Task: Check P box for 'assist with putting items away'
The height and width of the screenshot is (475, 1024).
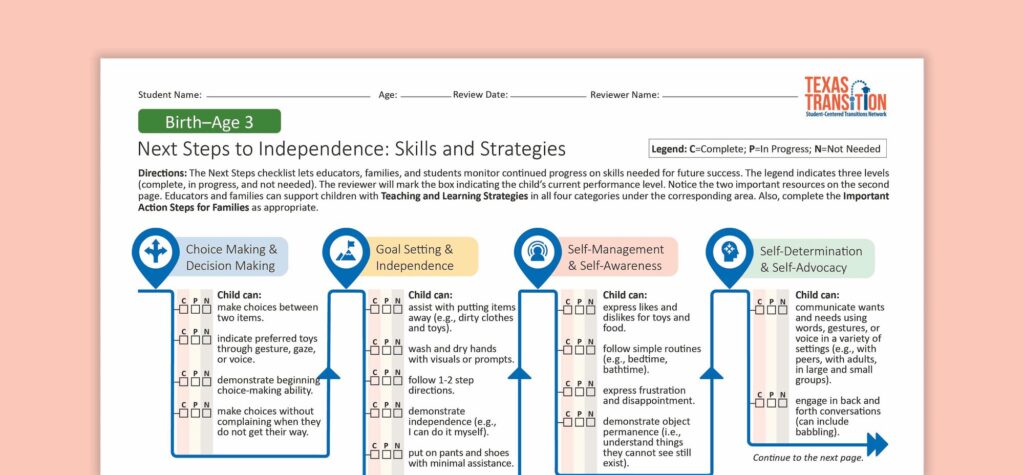Action: tap(386, 309)
